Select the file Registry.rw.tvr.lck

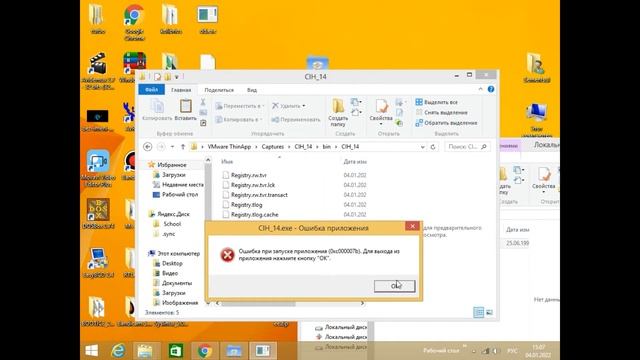point(253,185)
